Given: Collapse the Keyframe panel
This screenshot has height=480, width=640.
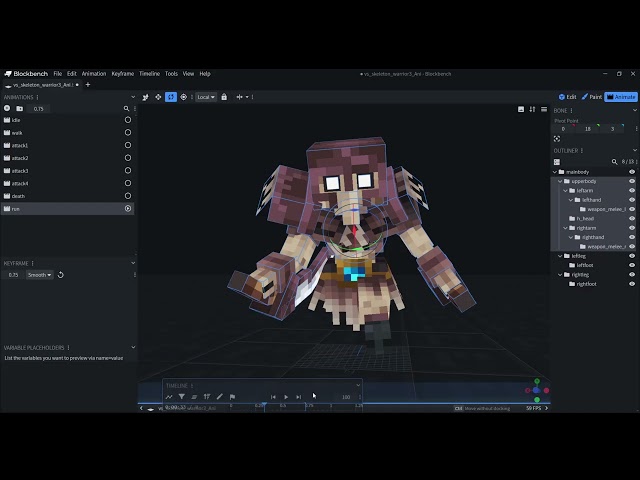Looking at the screenshot, I should 133,263.
